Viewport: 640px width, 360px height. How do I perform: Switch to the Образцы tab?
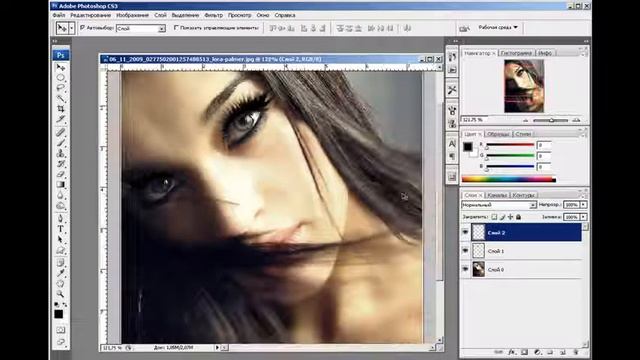pyautogui.click(x=498, y=134)
